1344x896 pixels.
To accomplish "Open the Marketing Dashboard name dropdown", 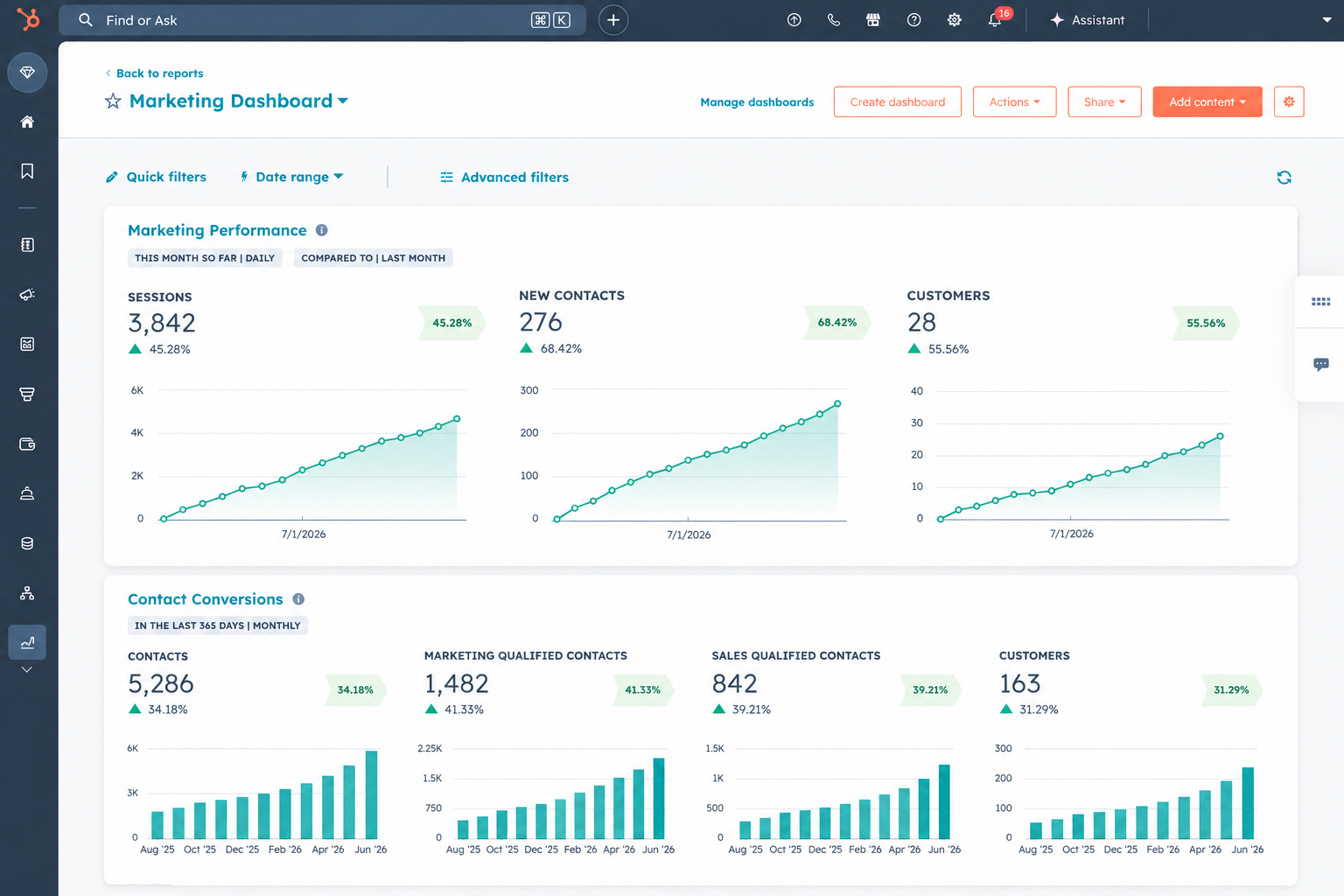I will click(x=238, y=101).
